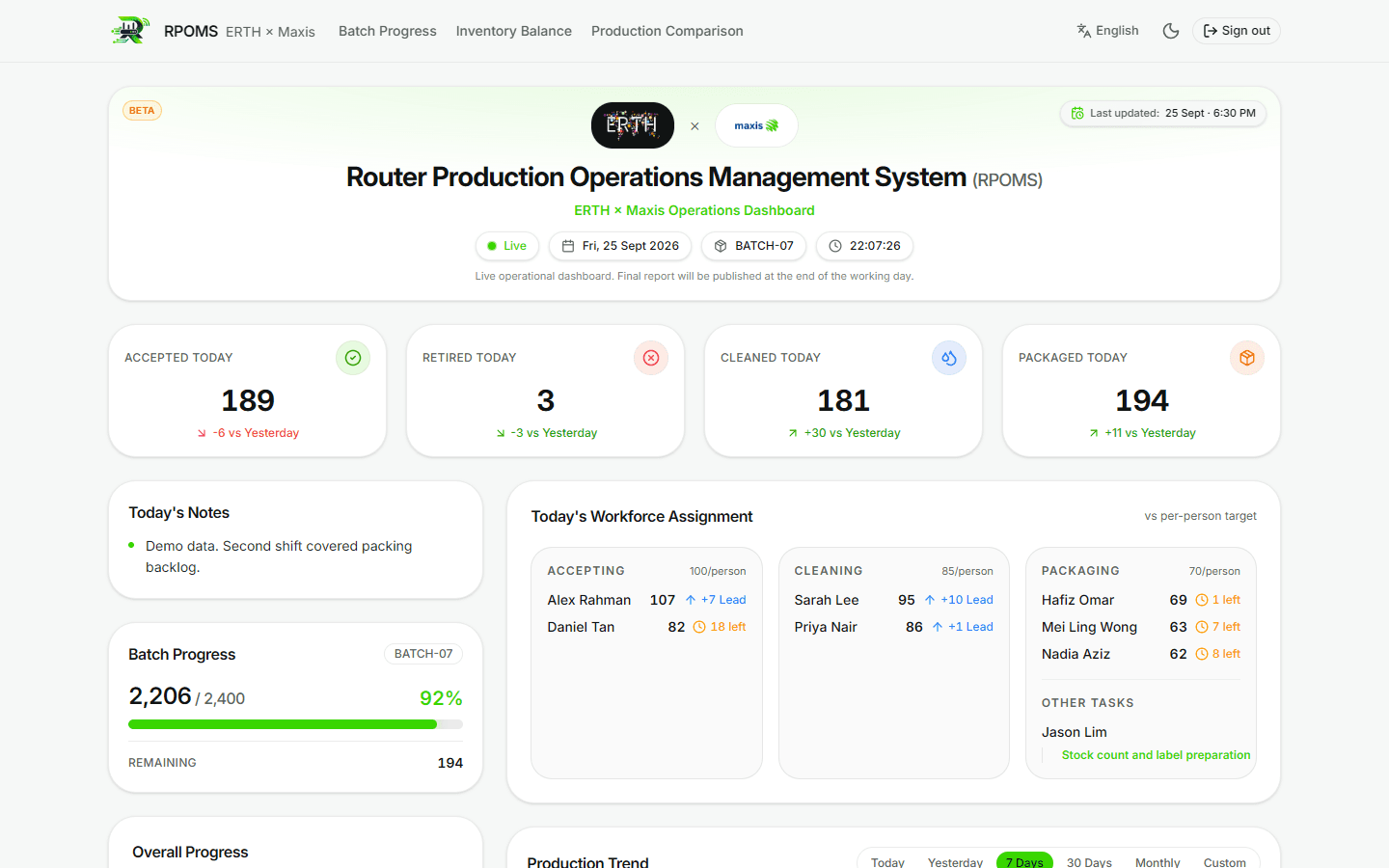Click the Last updated calendar icon
This screenshot has width=1389, height=868.
[1077, 113]
